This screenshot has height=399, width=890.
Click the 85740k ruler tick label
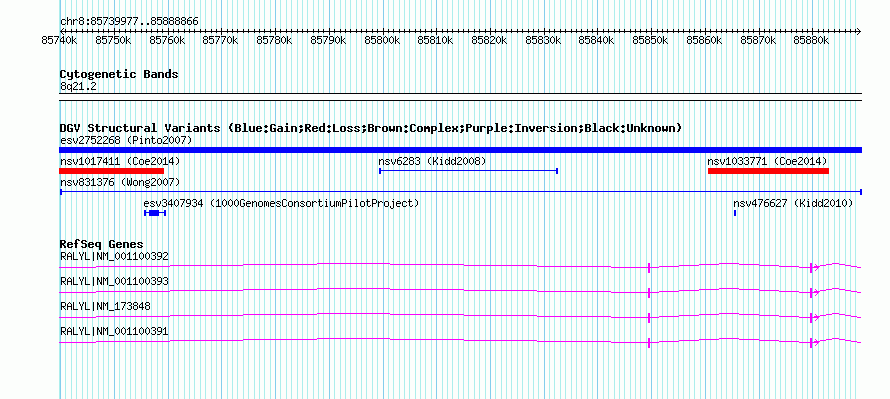tap(60, 40)
